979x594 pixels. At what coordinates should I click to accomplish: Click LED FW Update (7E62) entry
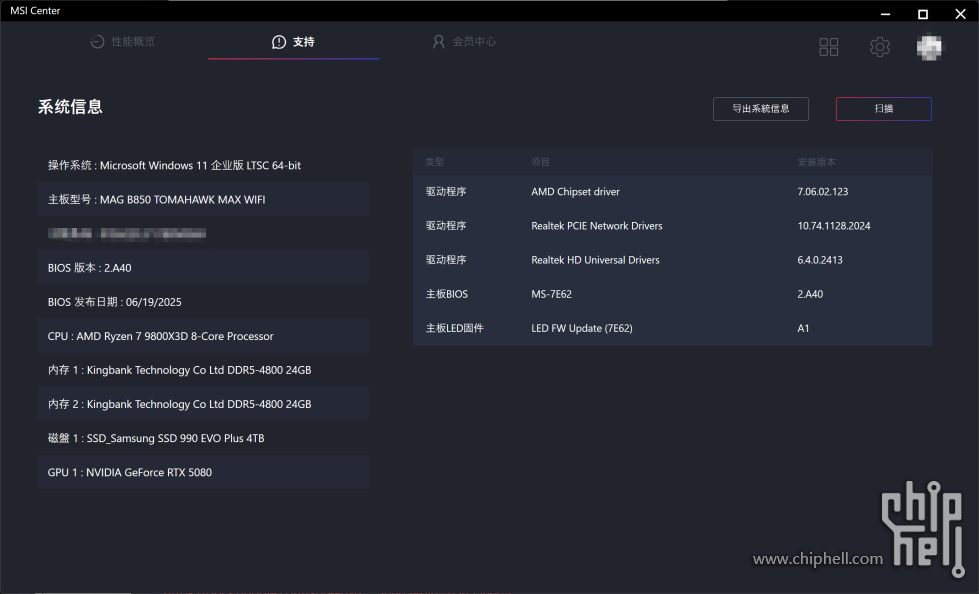click(581, 328)
